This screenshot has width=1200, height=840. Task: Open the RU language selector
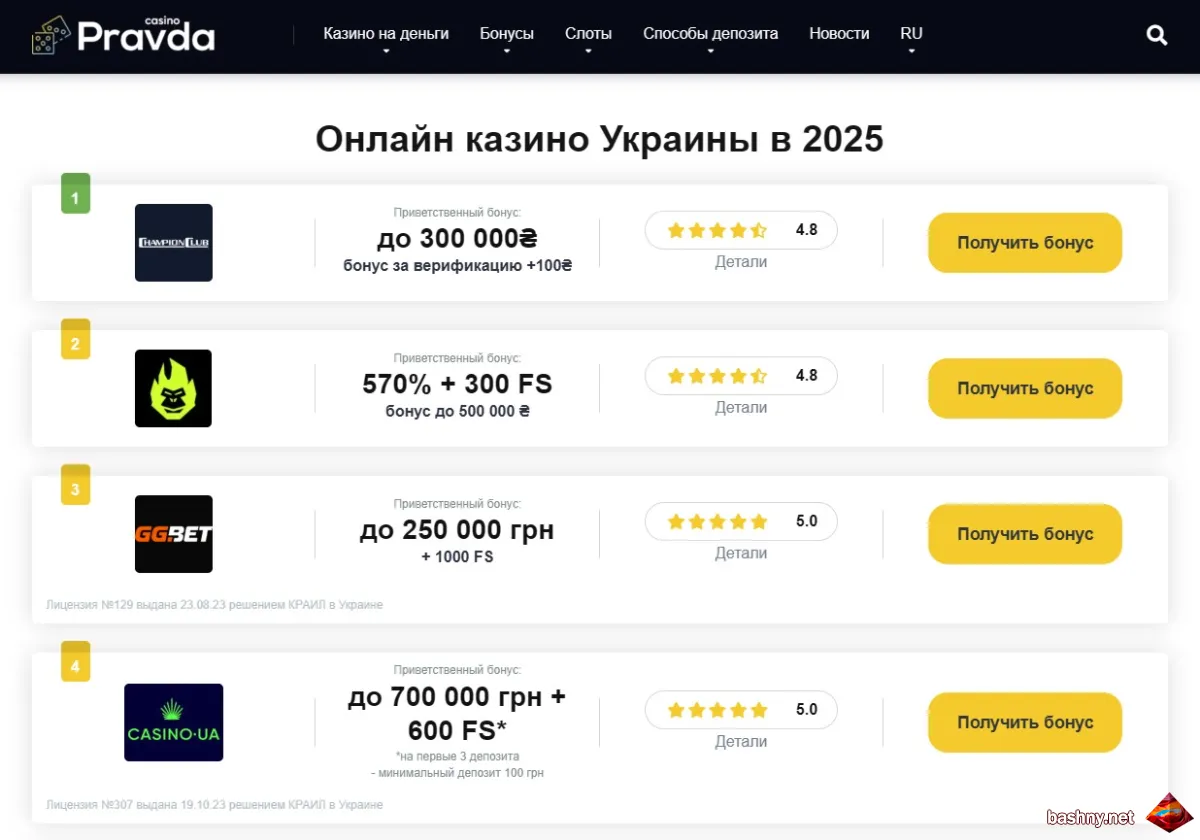pos(911,34)
